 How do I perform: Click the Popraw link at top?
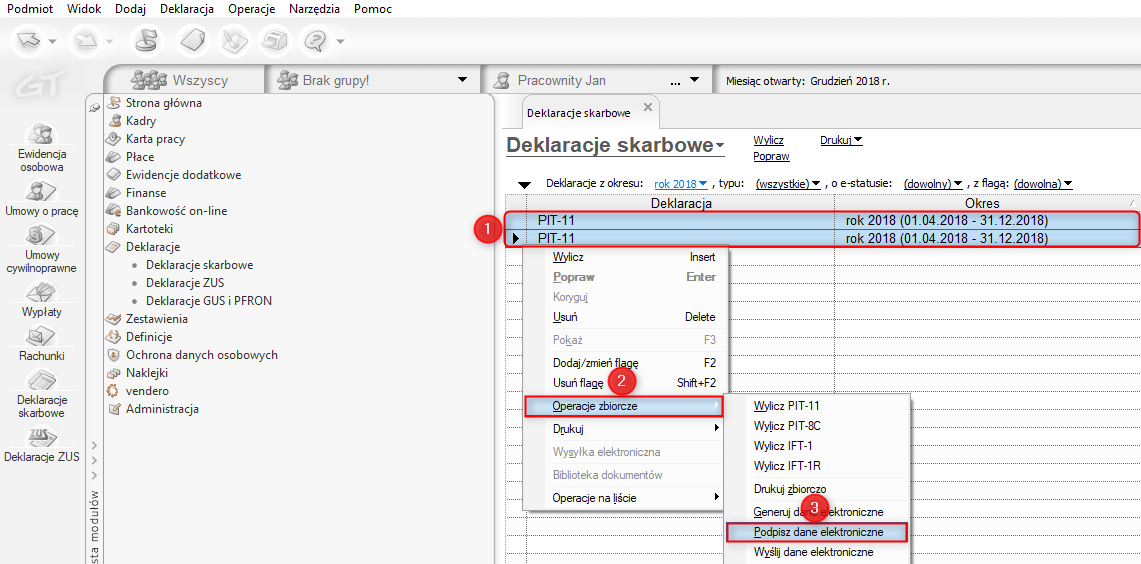[x=771, y=156]
